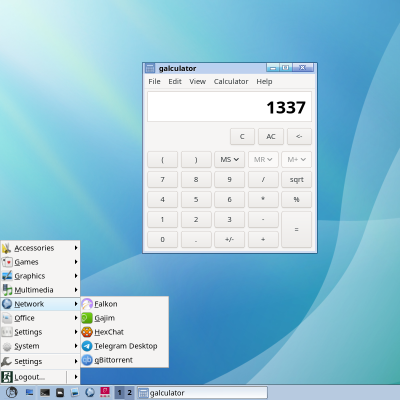Click the sqrt button on the calculator

pyautogui.click(x=296, y=179)
